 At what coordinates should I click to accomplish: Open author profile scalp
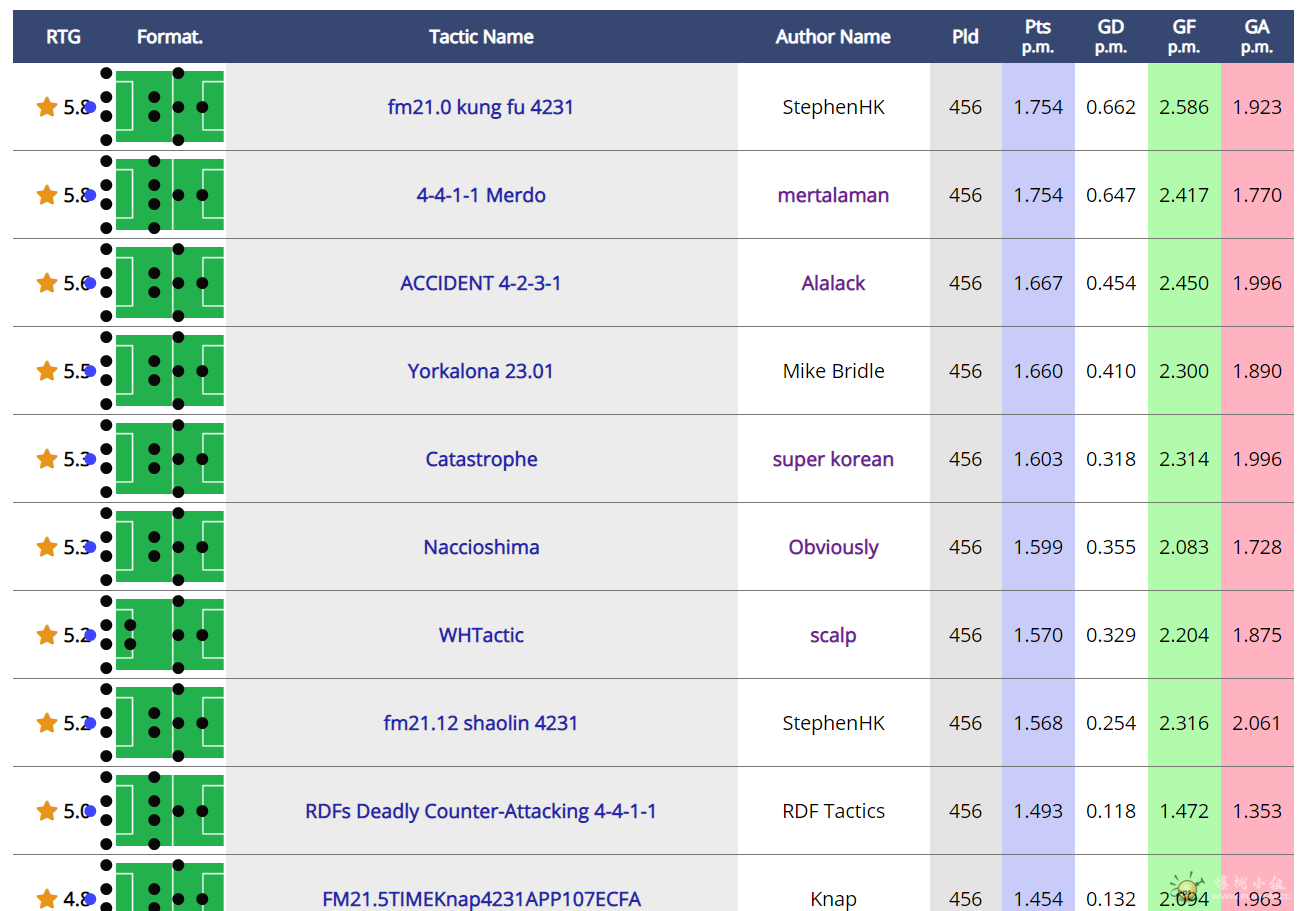(x=833, y=635)
